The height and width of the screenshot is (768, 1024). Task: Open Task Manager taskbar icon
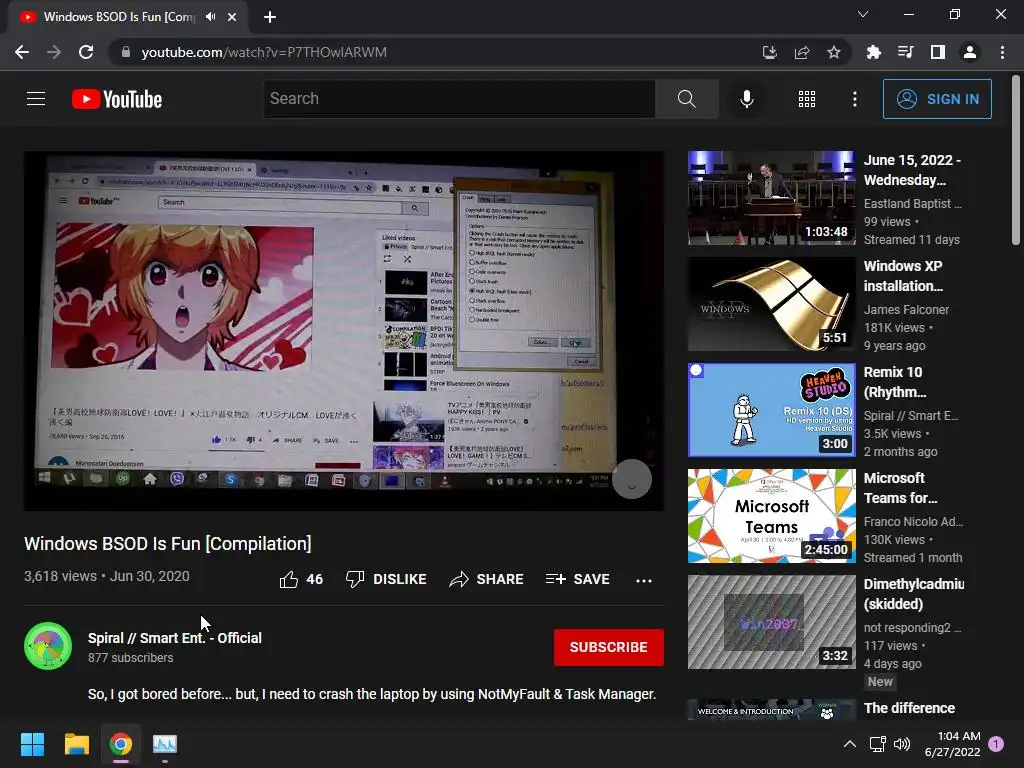pos(165,744)
